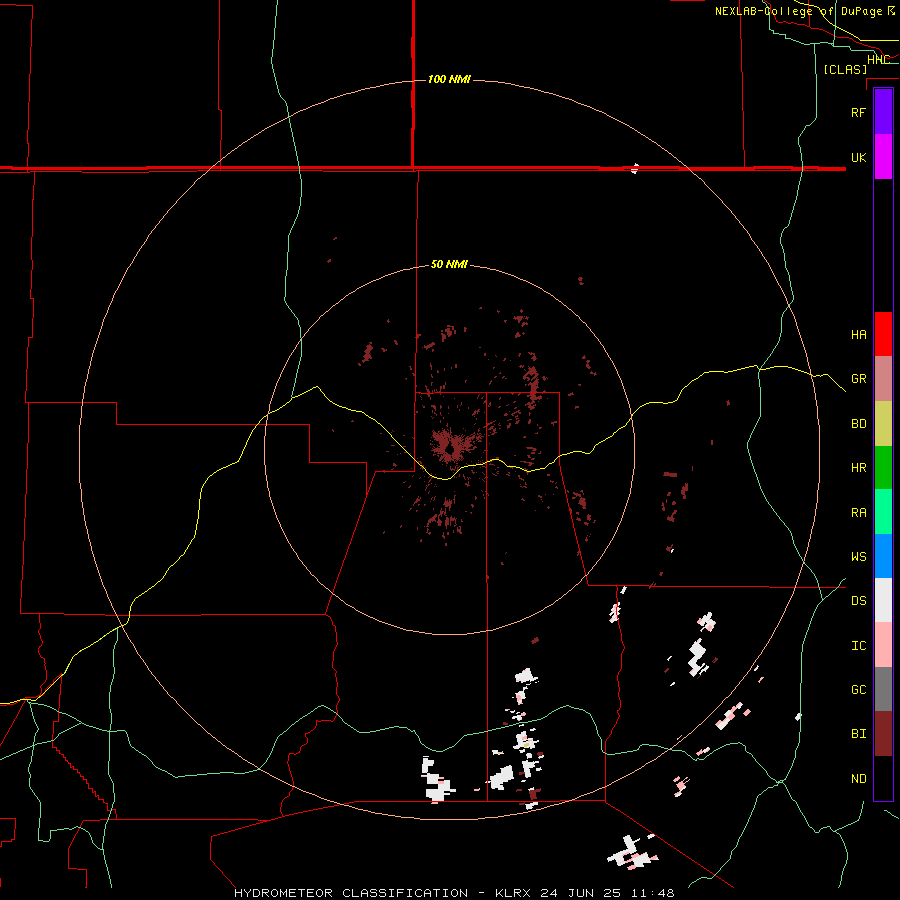The height and width of the screenshot is (900, 900).
Task: Click the HA legend label
Action: tap(859, 334)
